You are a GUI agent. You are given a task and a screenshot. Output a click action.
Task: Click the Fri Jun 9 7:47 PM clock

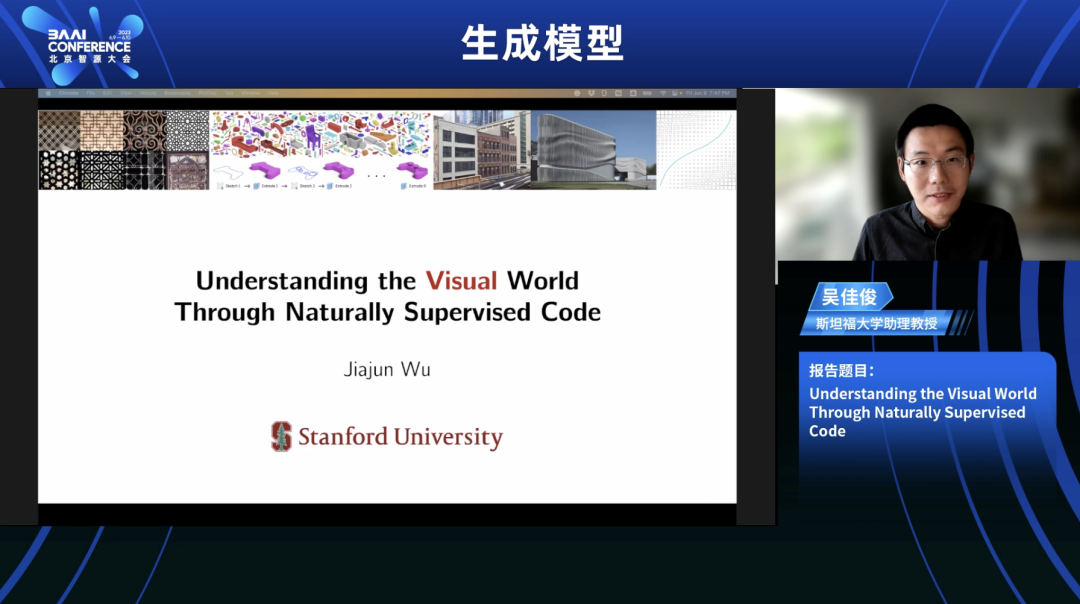click(x=707, y=93)
